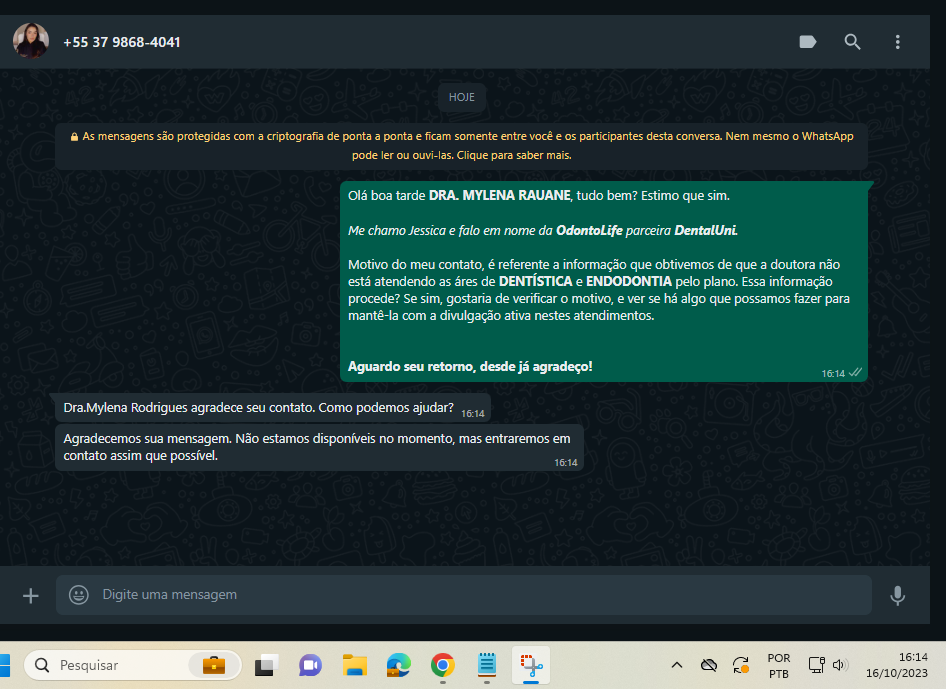
Task: Open File Explorer from the taskbar
Action: [355, 665]
